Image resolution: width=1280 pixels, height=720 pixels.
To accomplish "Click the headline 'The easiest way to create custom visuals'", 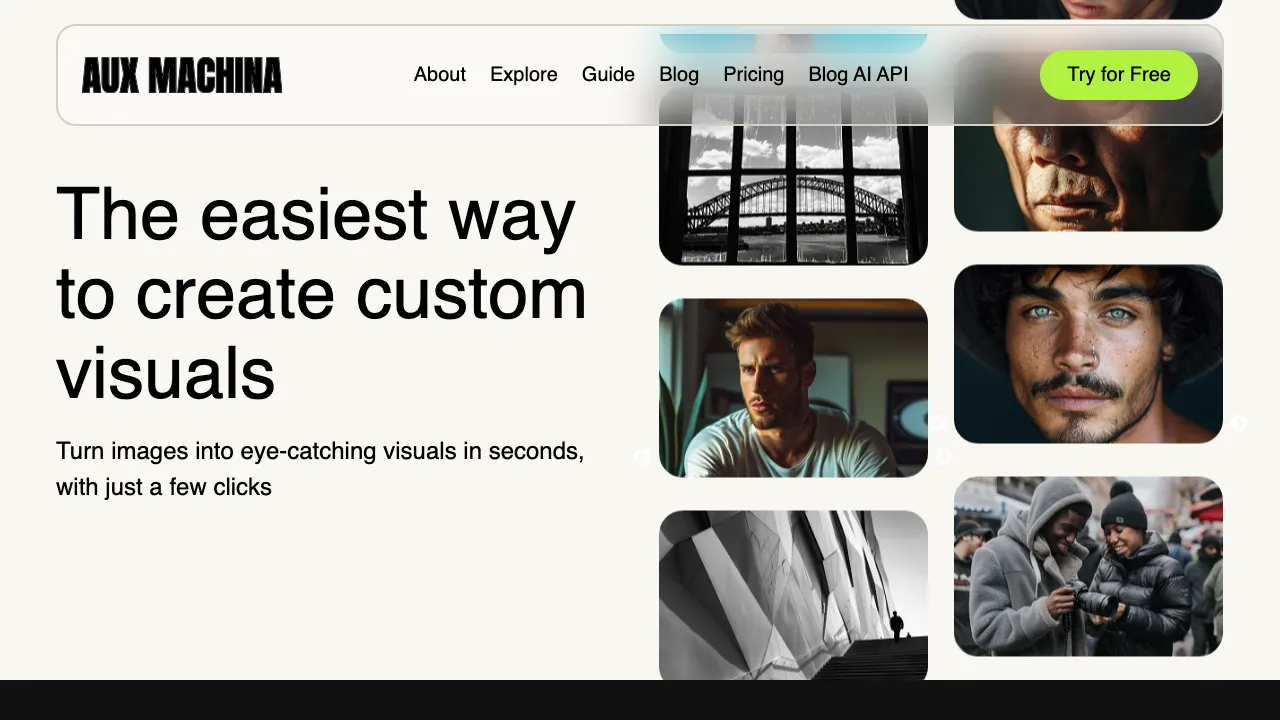I will coord(320,293).
